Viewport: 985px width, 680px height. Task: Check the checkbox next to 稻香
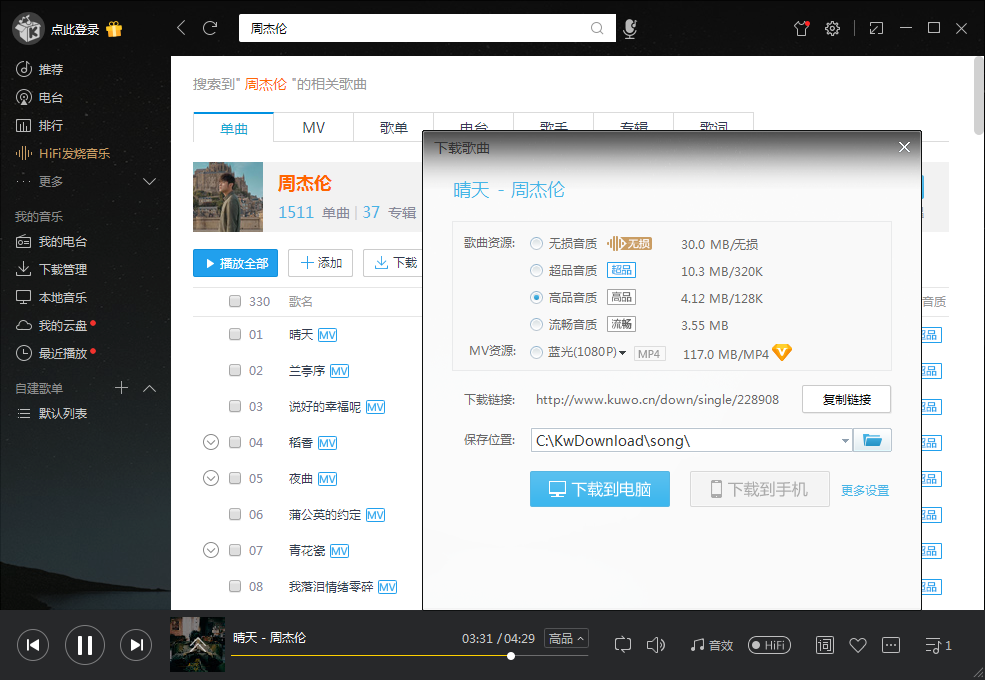(235, 442)
